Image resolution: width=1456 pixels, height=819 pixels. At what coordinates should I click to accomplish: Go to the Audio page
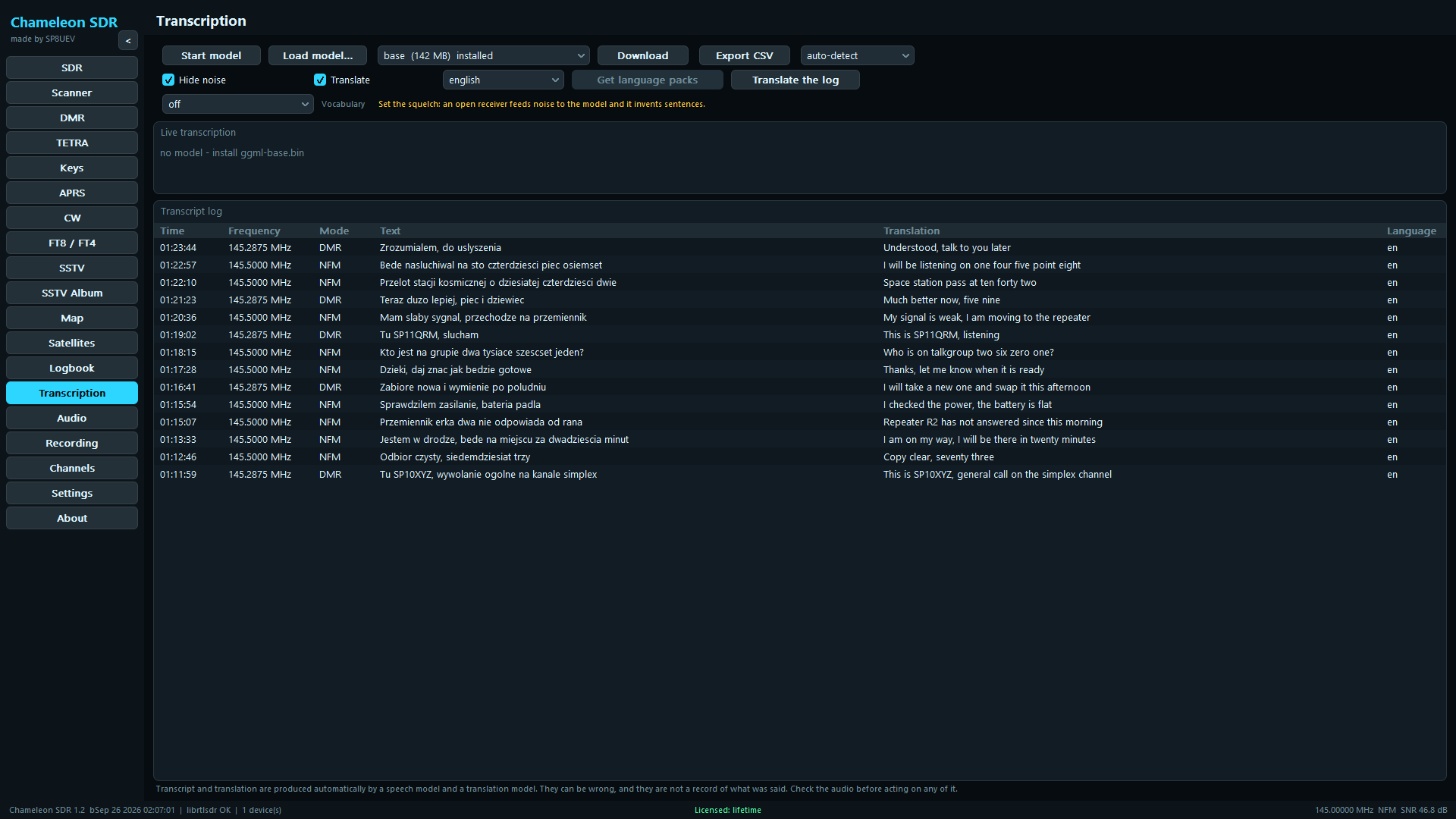72,418
